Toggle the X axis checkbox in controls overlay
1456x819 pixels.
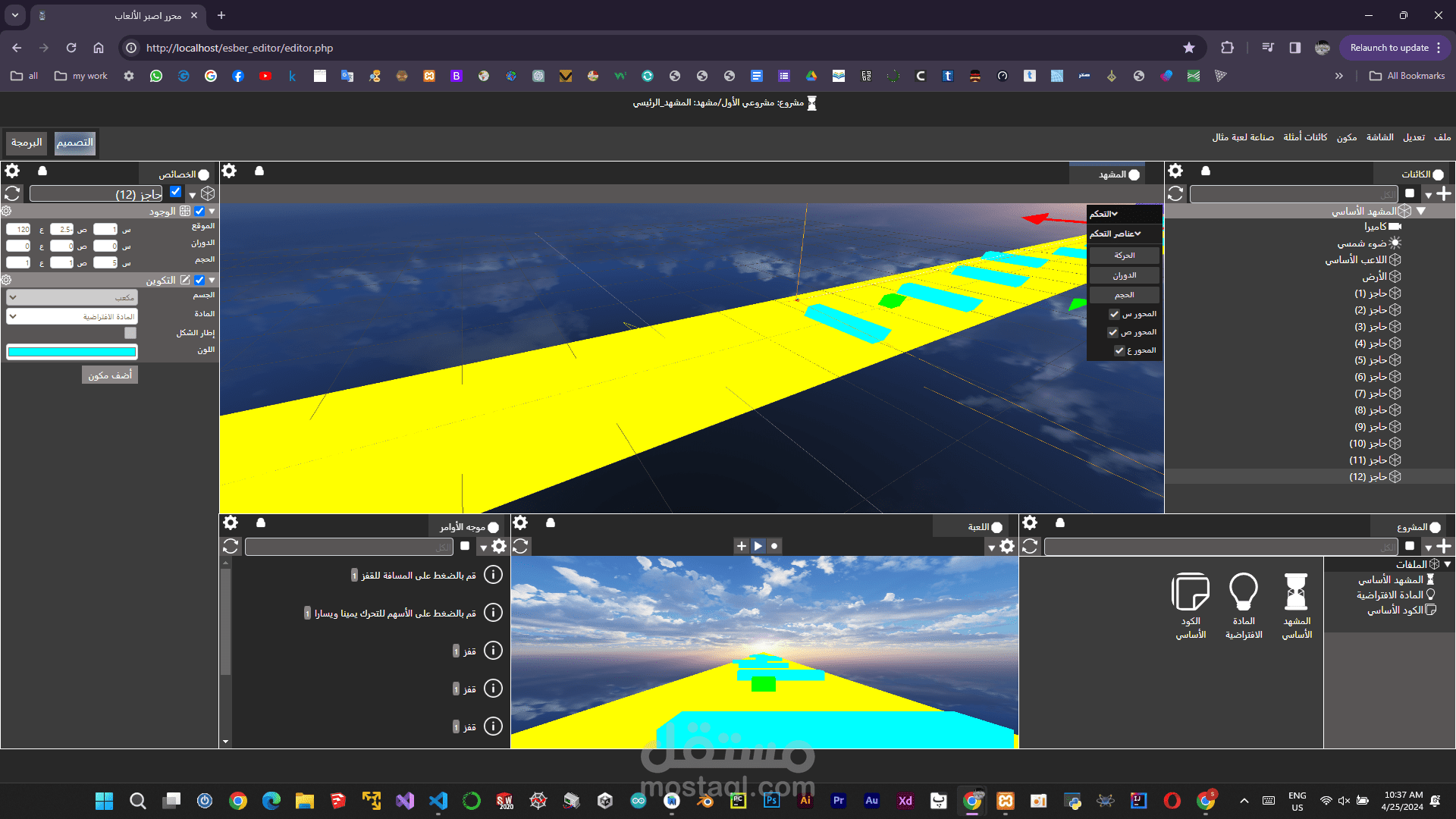pyautogui.click(x=1114, y=314)
